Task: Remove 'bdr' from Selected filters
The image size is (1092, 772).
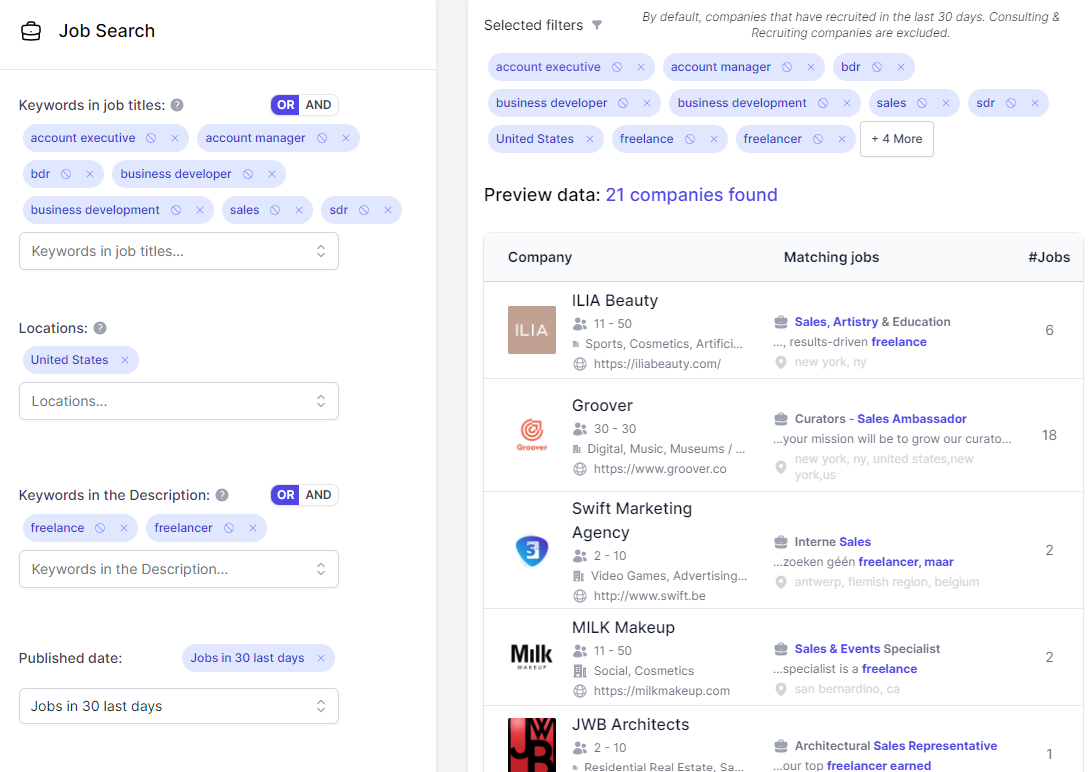Action: (x=900, y=67)
